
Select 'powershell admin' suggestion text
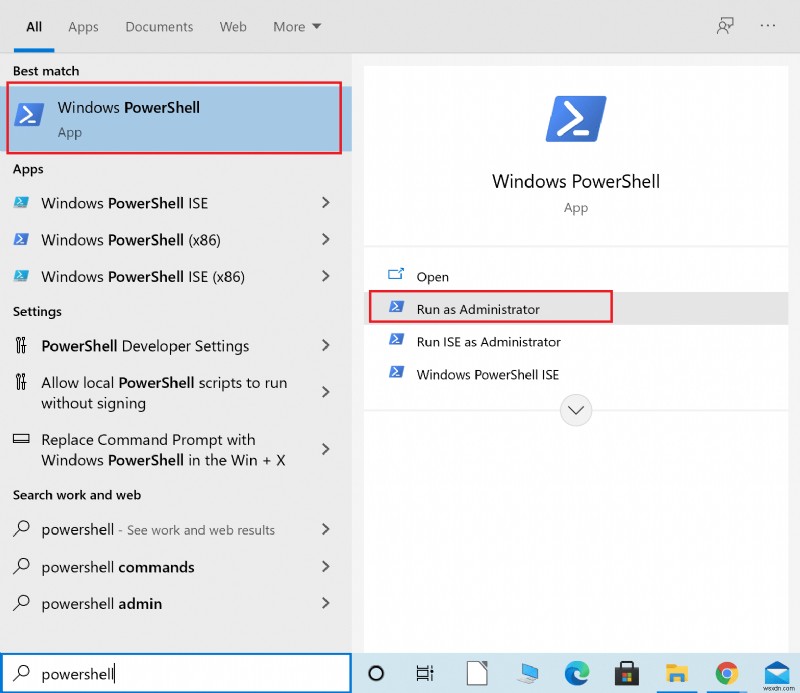102,604
